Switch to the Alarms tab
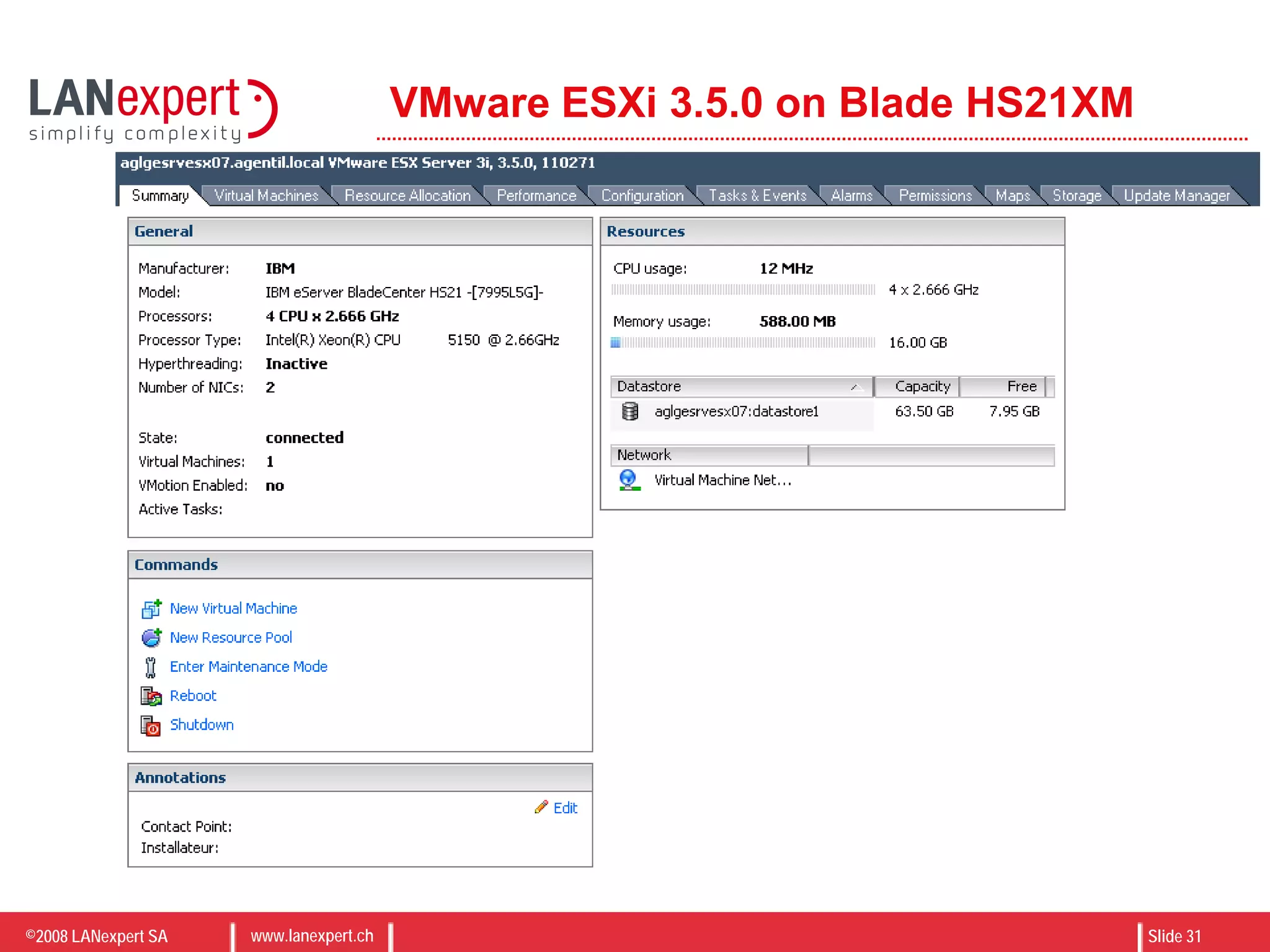The image size is (1270, 952). click(x=851, y=196)
